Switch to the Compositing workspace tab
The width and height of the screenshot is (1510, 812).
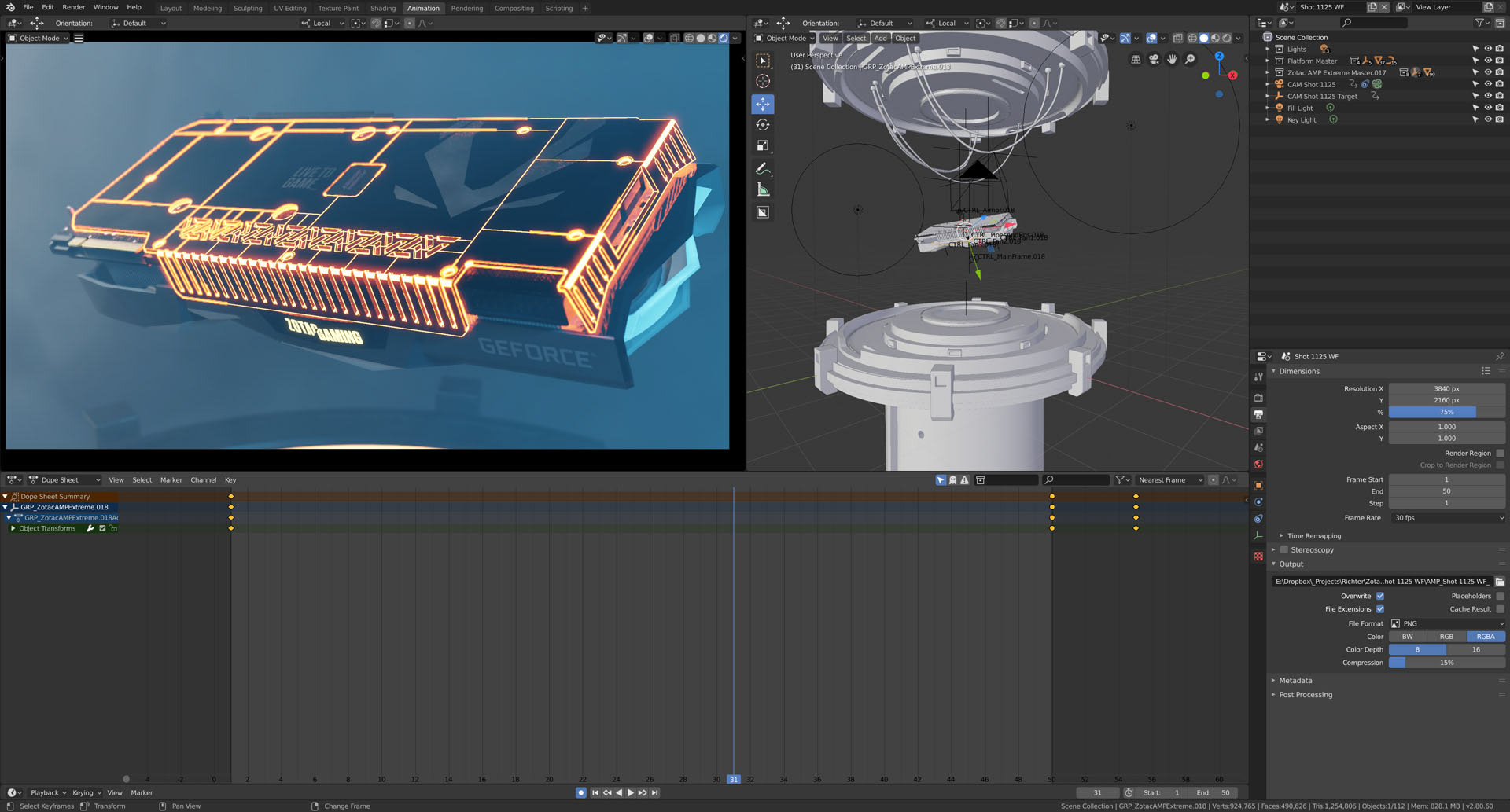514,8
